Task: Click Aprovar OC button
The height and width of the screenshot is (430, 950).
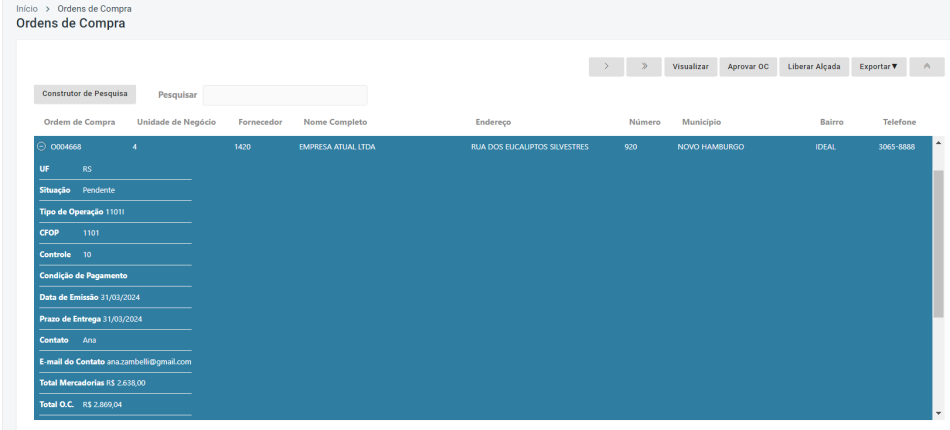Action: coord(748,67)
